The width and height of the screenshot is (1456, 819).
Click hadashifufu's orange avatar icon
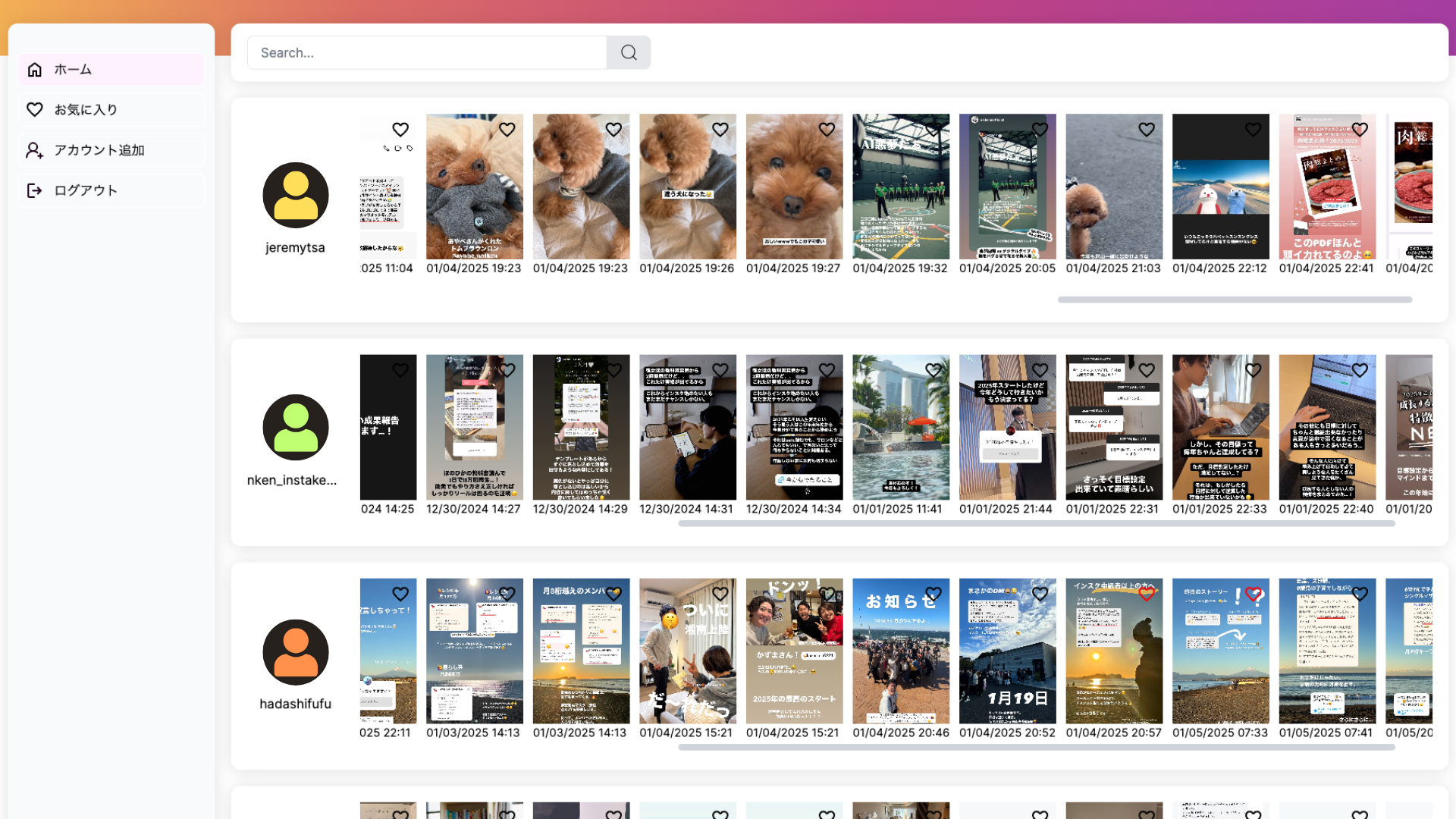pos(296,651)
